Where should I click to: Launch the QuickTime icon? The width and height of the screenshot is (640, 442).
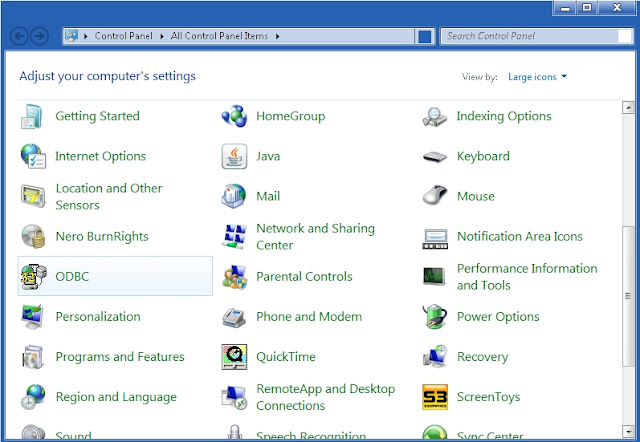point(234,357)
